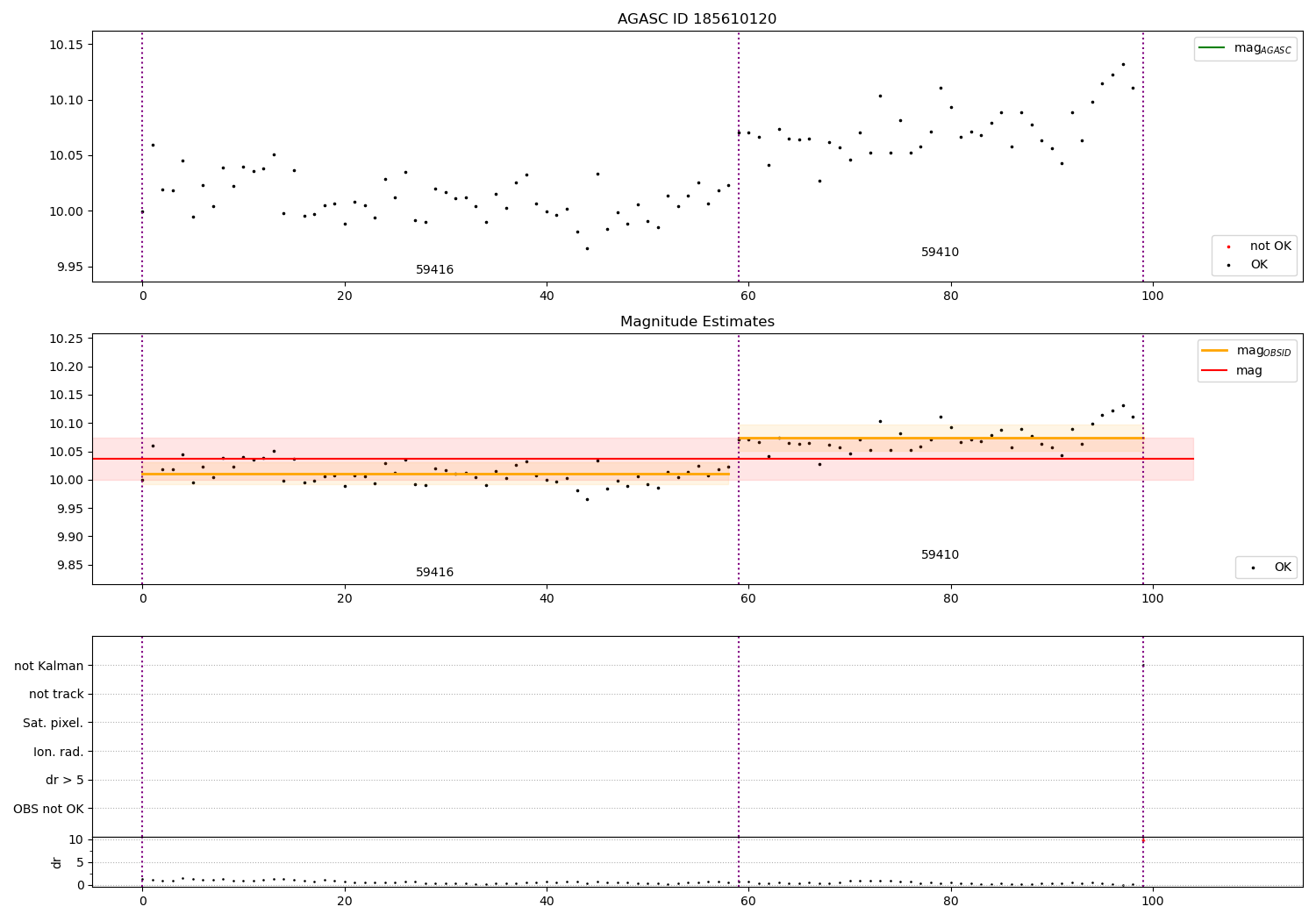The width and height of the screenshot is (1316, 921).
Task: Click x-tick 20 under the bottom plot
Action: click(345, 901)
